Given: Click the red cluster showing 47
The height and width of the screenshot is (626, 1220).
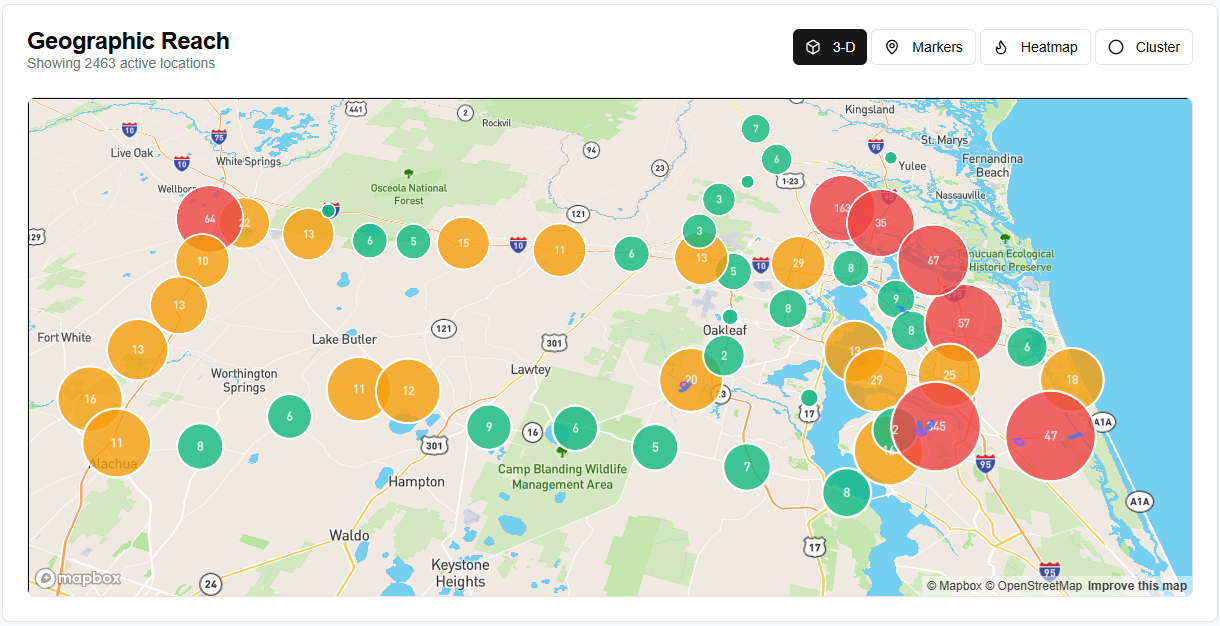Looking at the screenshot, I should point(1050,436).
